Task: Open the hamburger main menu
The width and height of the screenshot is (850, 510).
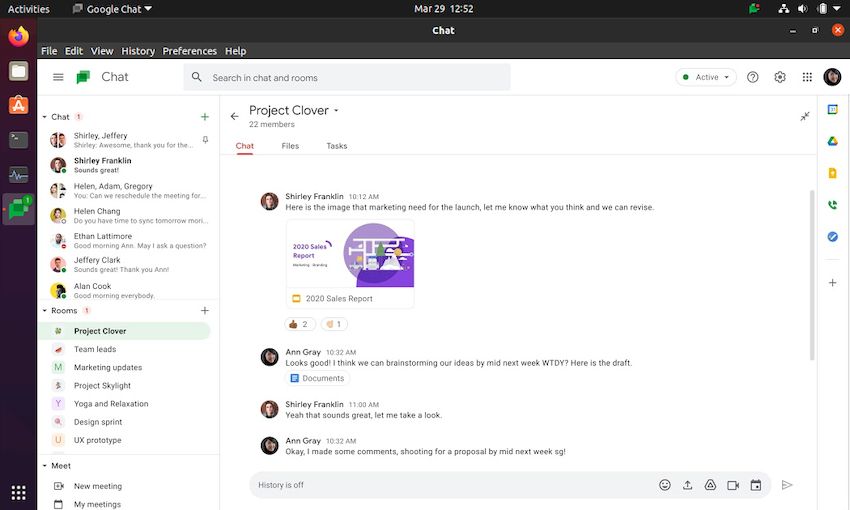Action: tap(58, 77)
